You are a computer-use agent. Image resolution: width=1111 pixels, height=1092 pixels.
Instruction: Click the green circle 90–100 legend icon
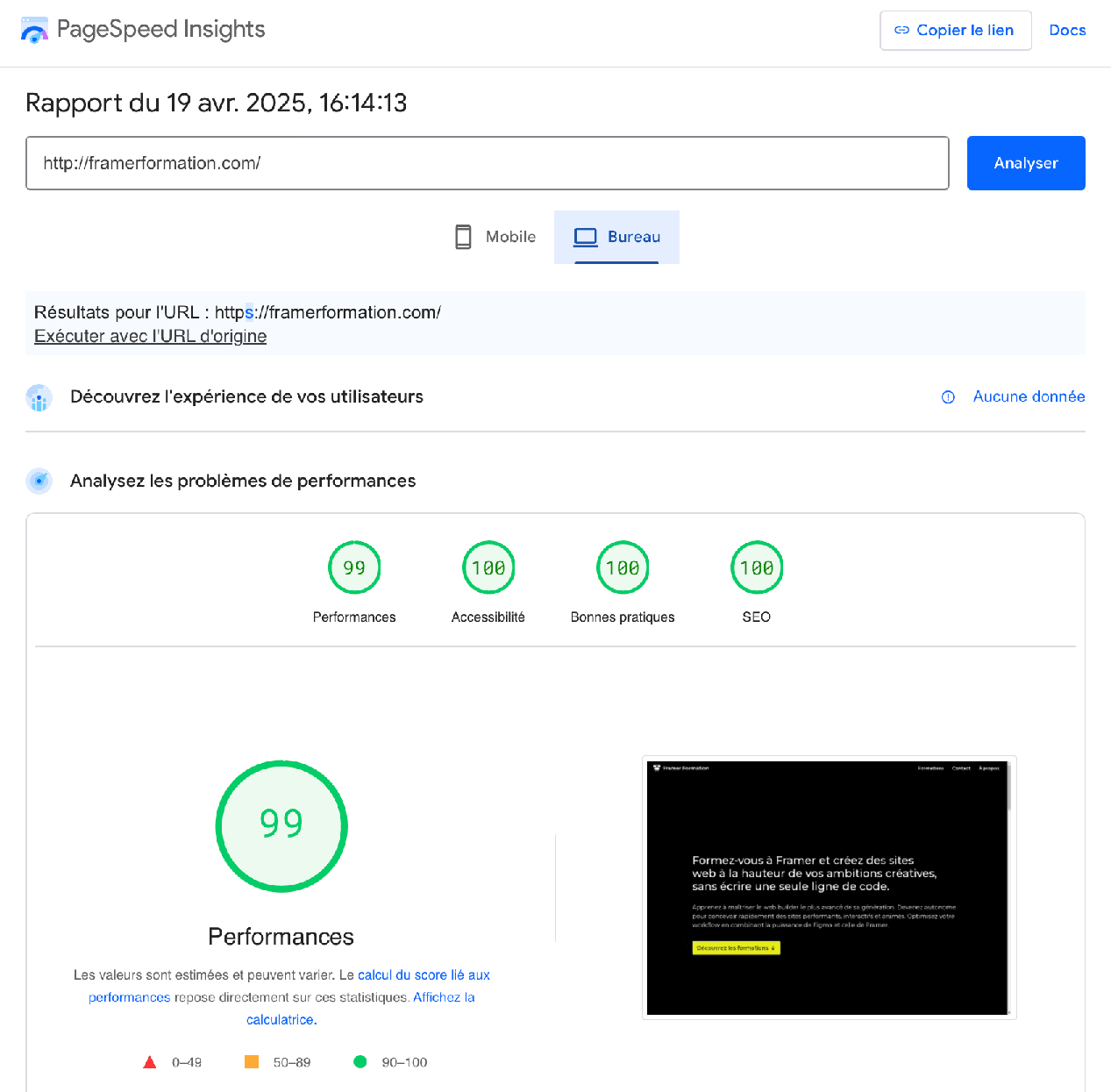(360, 1062)
